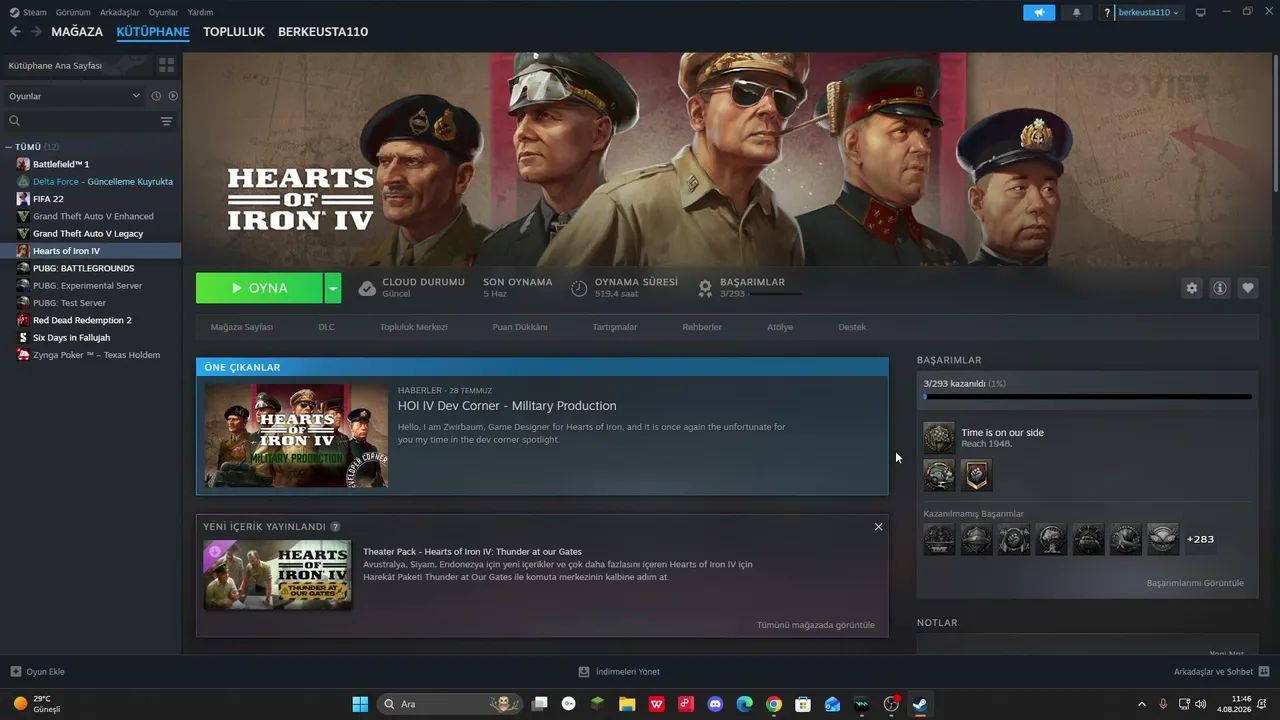
Task: Sort games by recent activity clock icon
Action: [156, 96]
